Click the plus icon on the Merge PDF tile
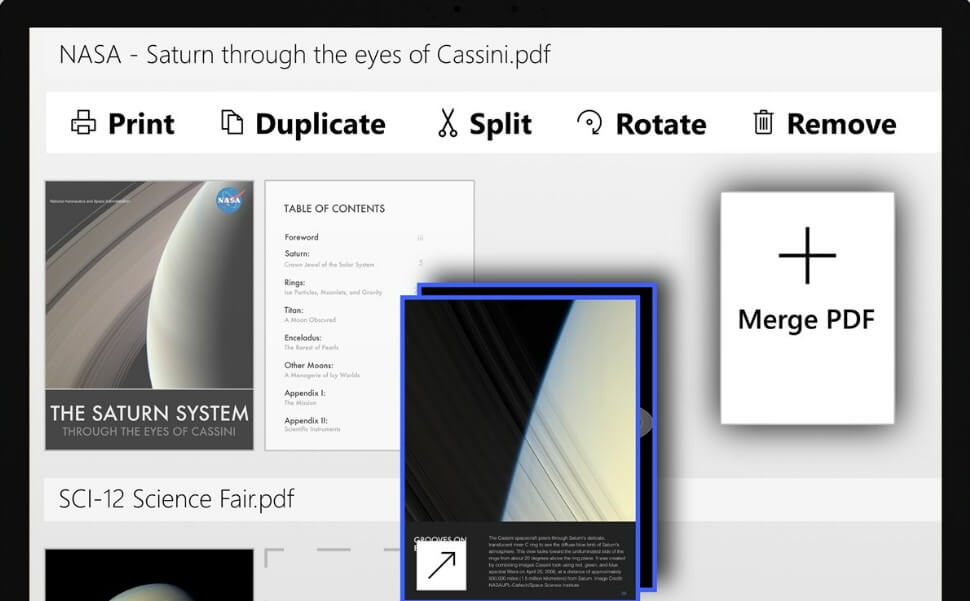Screen dimensions: 970x601 (806, 256)
